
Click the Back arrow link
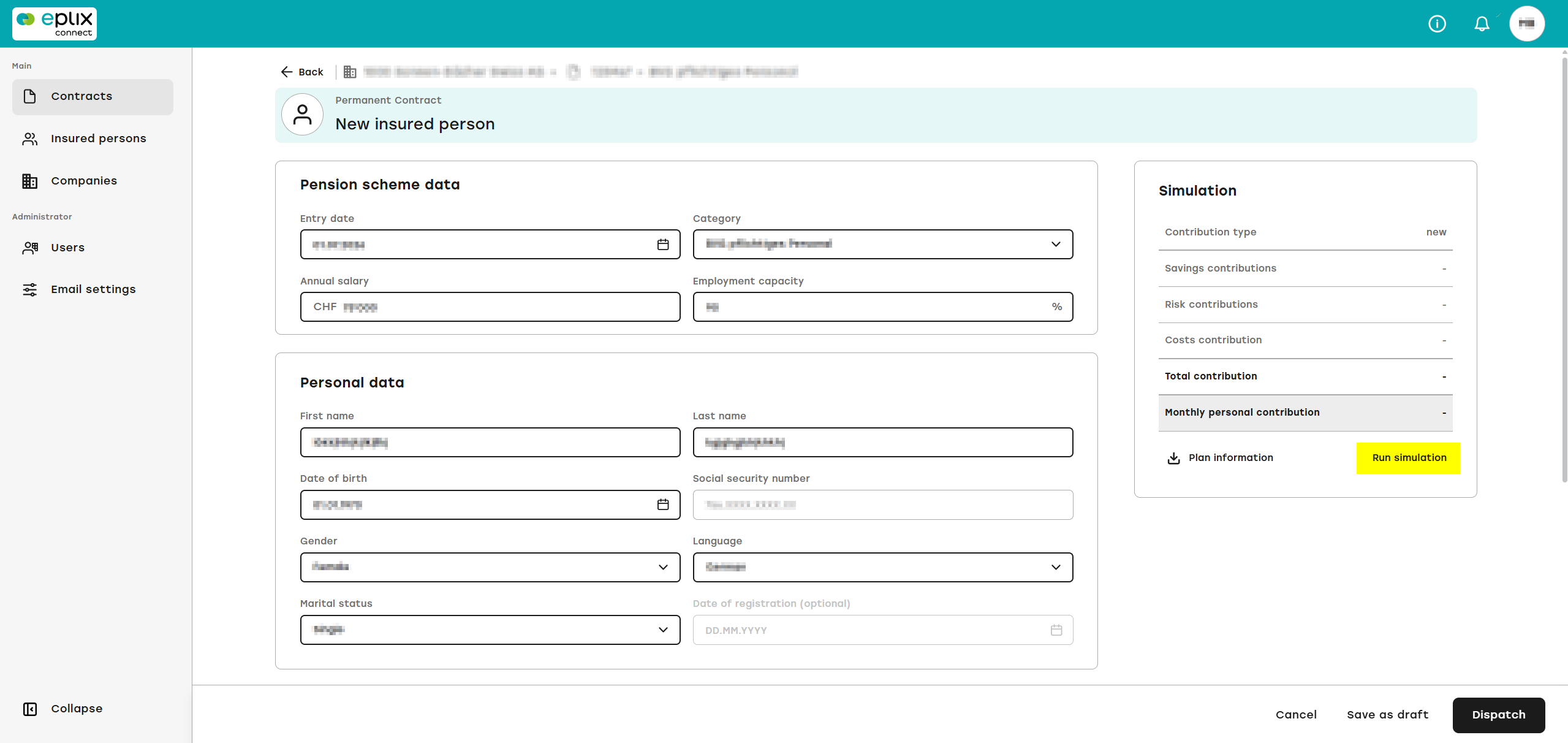pos(302,72)
